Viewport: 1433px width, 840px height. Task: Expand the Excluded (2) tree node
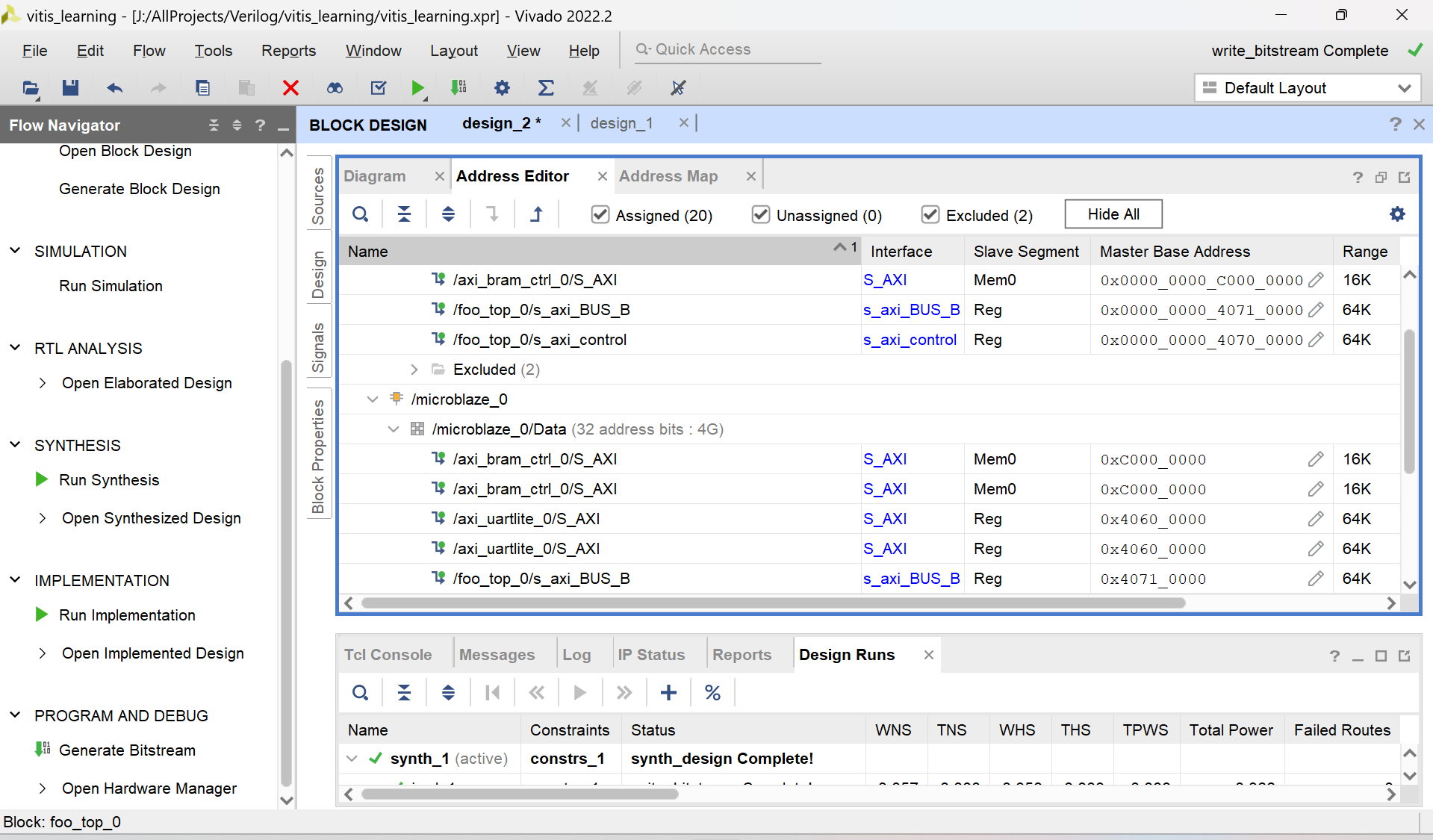[414, 370]
